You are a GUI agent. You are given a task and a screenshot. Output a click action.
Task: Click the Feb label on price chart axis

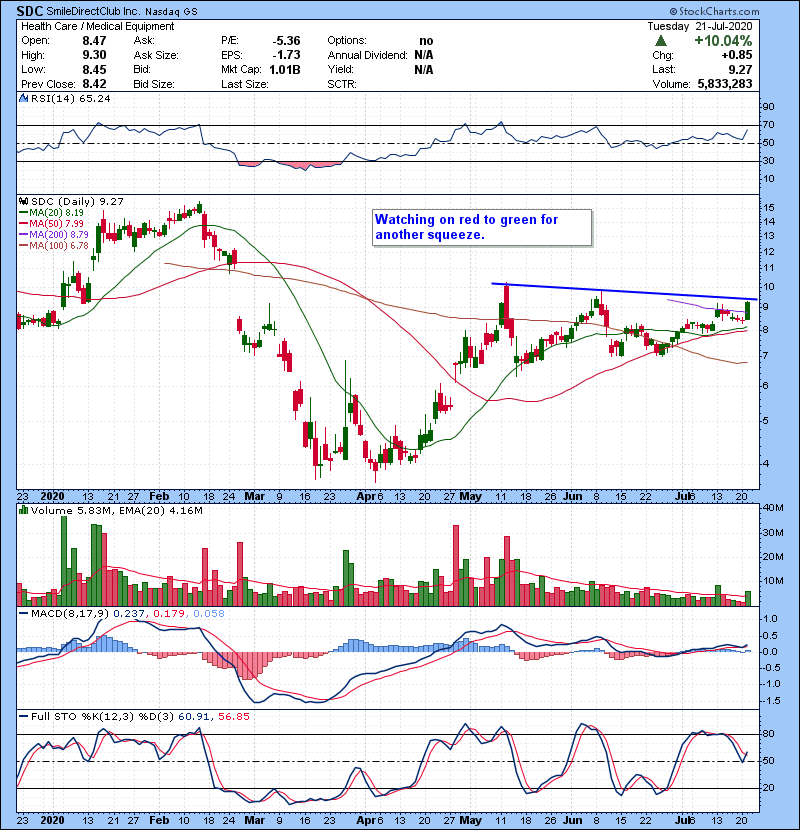(159, 496)
